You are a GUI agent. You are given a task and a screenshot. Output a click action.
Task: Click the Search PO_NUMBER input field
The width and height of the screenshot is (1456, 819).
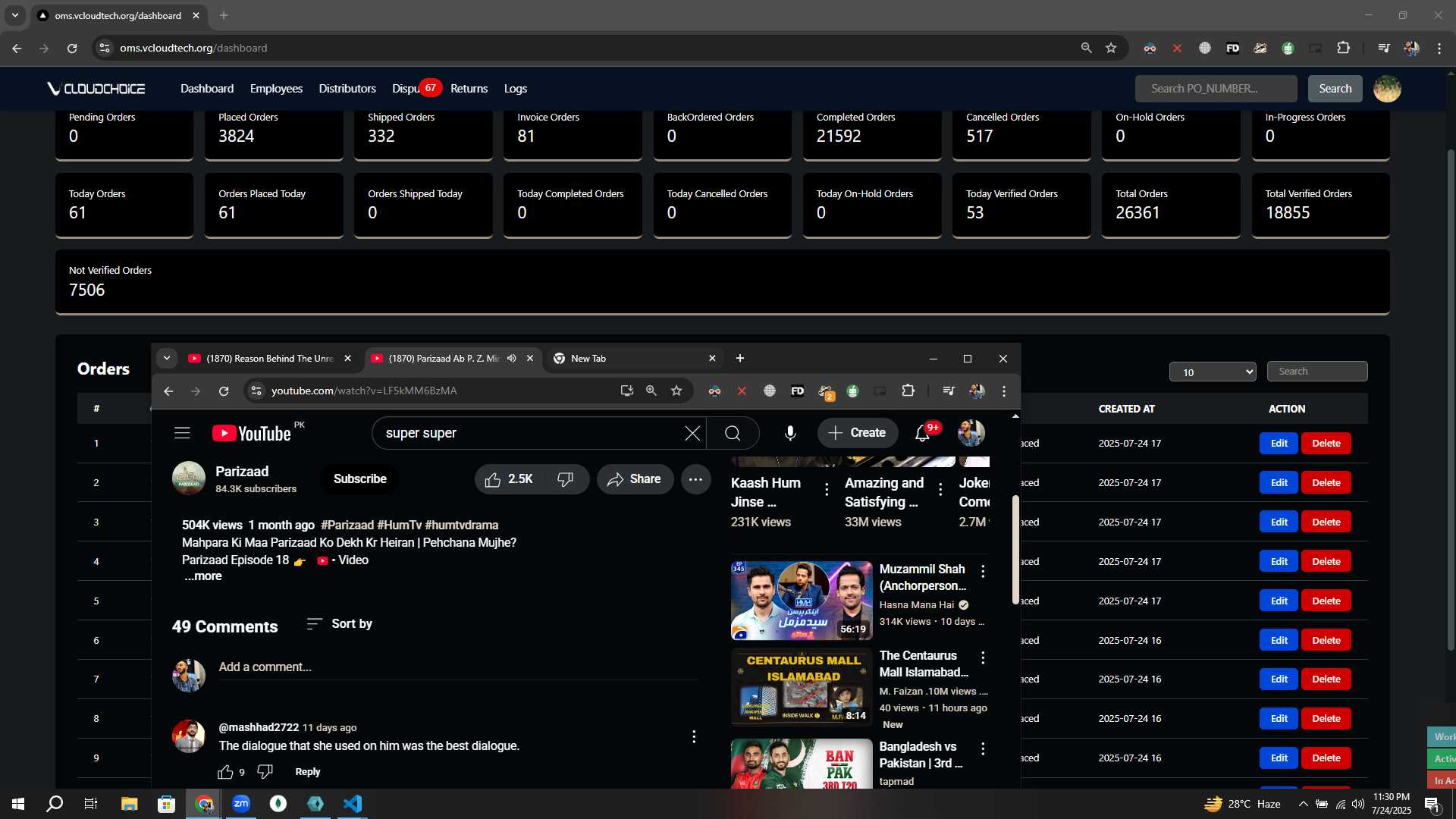[x=1216, y=89]
